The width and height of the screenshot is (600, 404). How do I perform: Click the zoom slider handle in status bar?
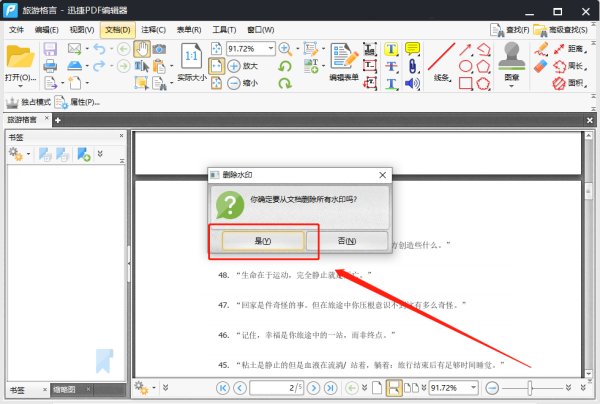(x=530, y=388)
